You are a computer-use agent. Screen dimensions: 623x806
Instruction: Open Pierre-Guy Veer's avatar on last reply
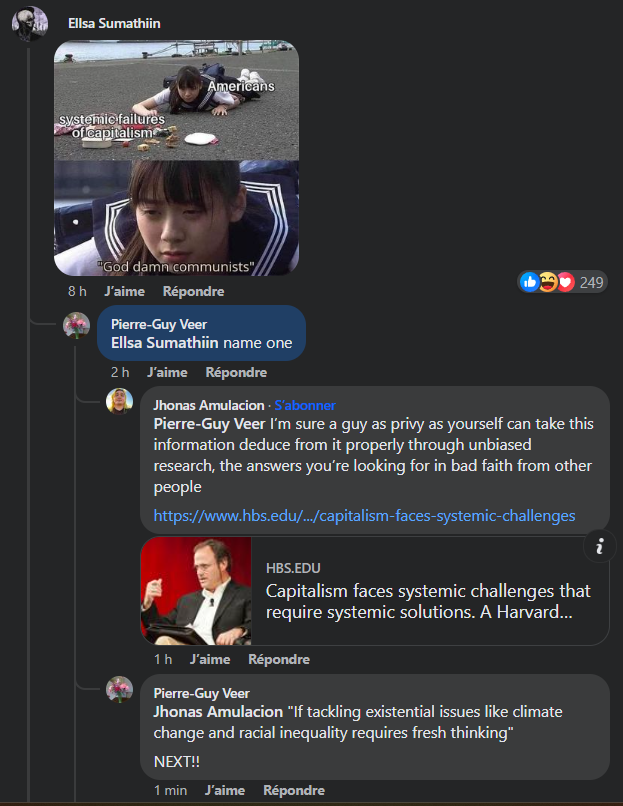119,689
